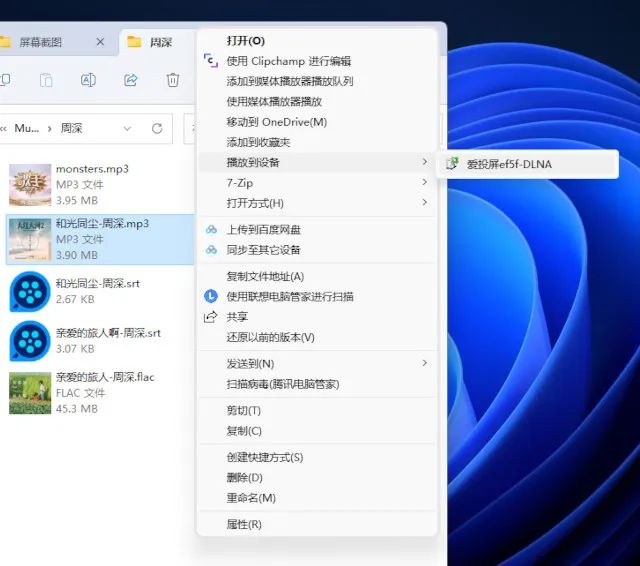This screenshot has height=566, width=640.
Task: Select the monsters.mp3 file thumbnail
Action: click(x=30, y=185)
